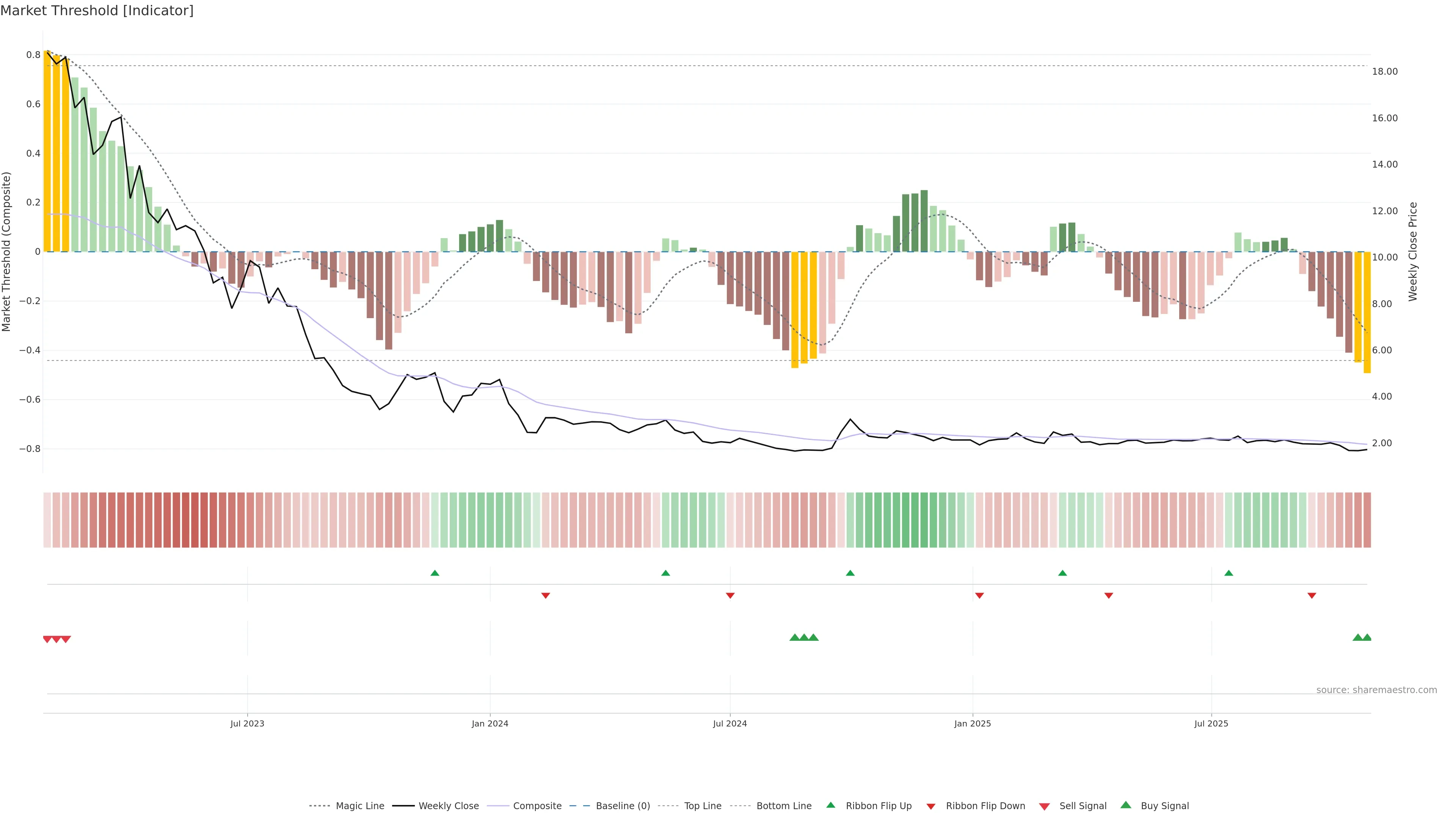Click the Ribbon Flip Up marker just after Jul 2025
Image resolution: width=1456 pixels, height=819 pixels.
point(1228,573)
